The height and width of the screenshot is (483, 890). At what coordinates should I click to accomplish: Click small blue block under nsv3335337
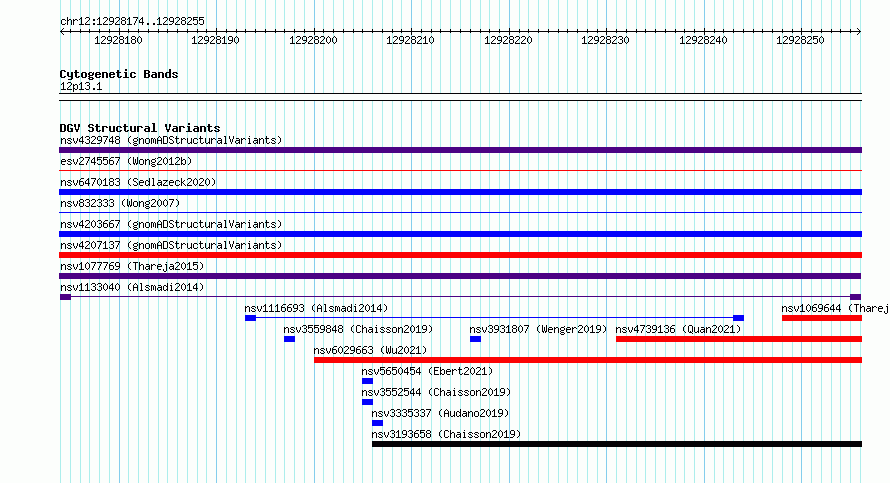click(377, 423)
